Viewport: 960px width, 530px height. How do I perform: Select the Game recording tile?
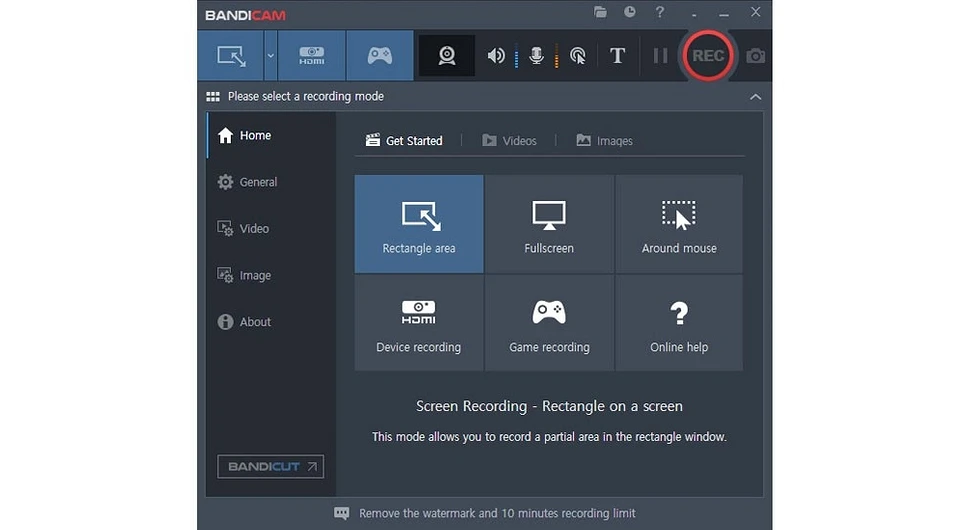549,324
